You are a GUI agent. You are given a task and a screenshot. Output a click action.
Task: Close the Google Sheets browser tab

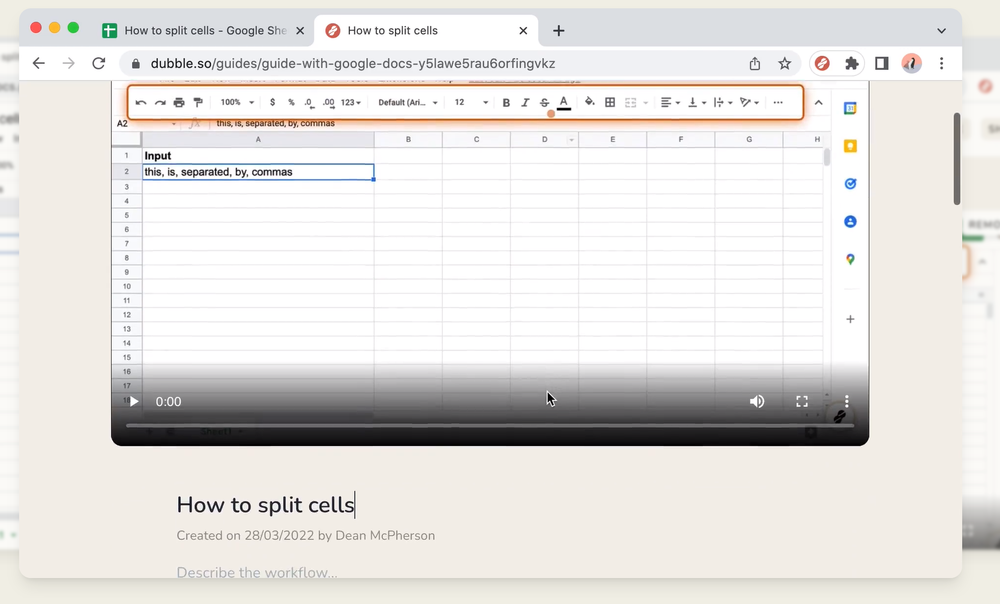300,31
